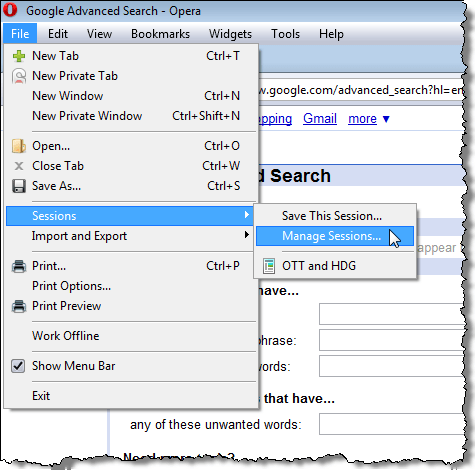Open the Edit menu
The height and width of the screenshot is (470, 475).
point(58,34)
